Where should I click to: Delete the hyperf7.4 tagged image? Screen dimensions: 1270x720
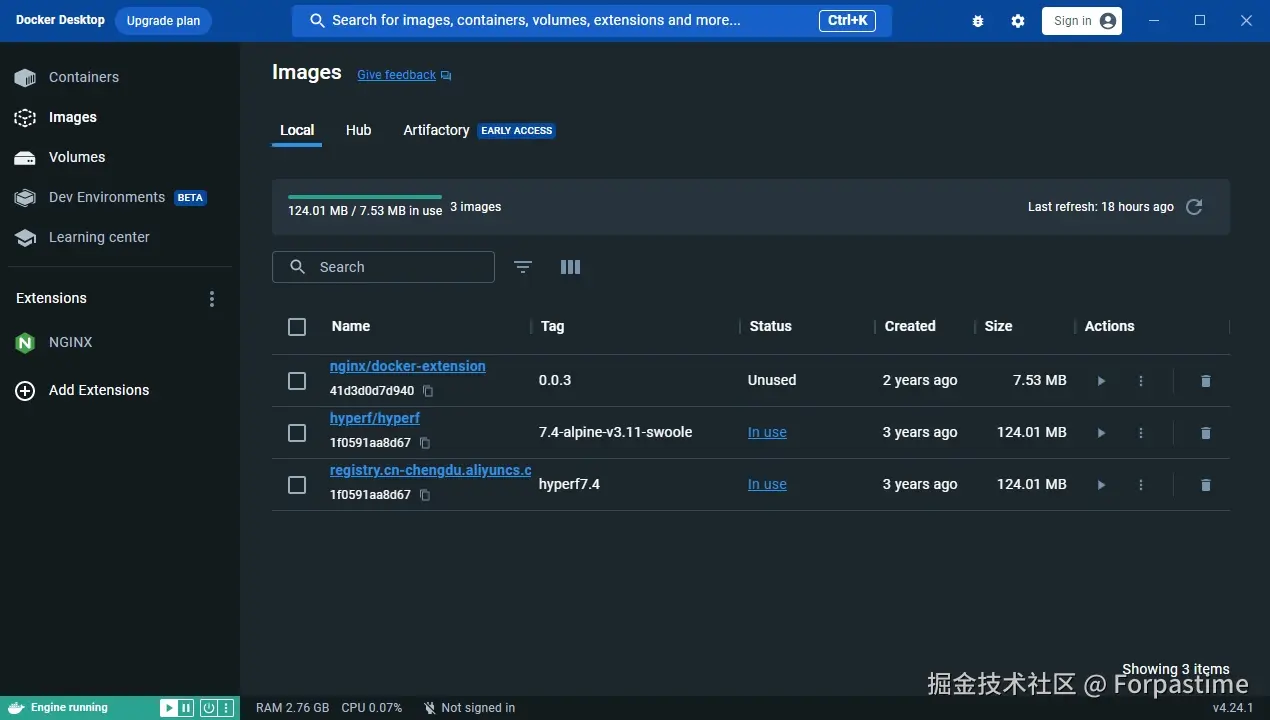[x=1206, y=485]
